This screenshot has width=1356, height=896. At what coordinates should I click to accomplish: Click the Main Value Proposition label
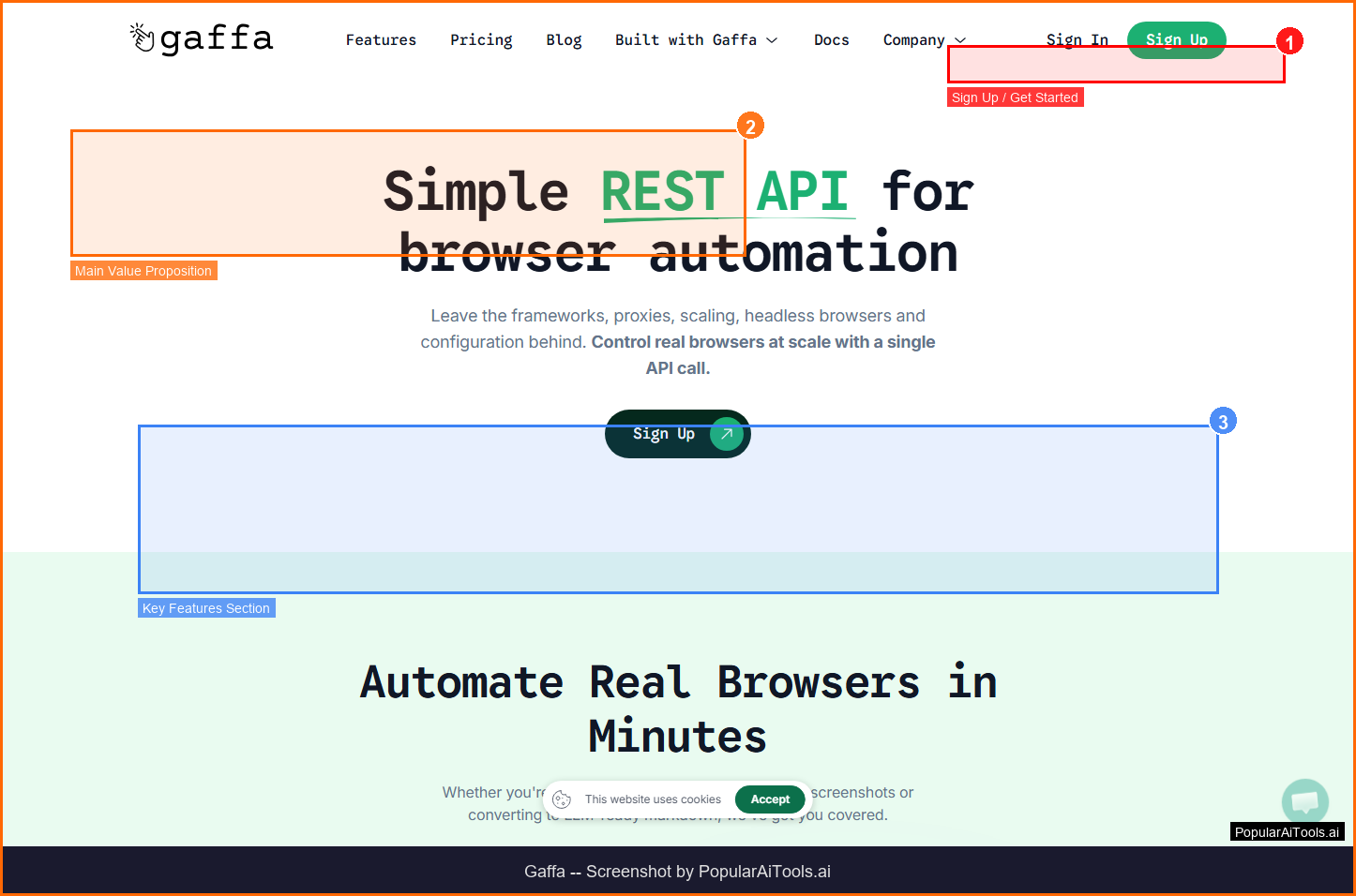point(143,271)
